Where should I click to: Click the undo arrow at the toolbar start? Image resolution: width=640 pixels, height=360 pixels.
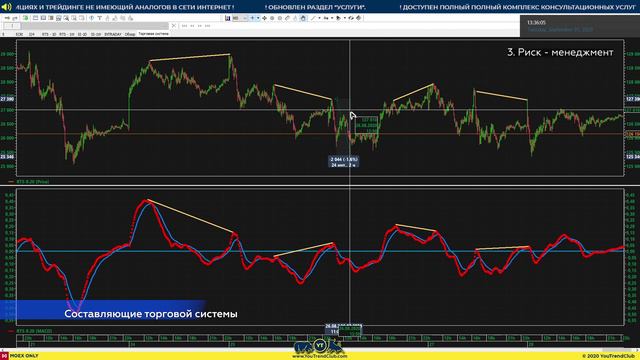click(x=7, y=18)
